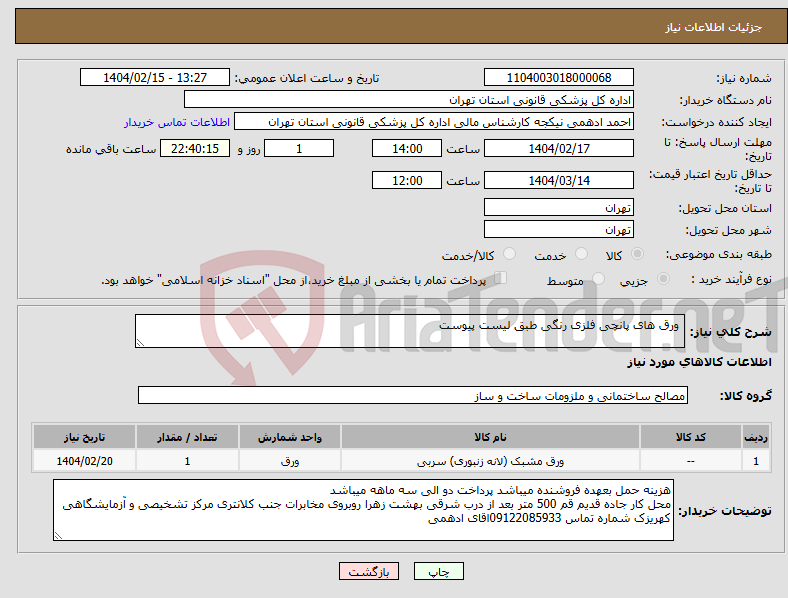Screen dimensions: 788x598
Task: Click the response deadline date 1404/02/17
Action: [558, 148]
